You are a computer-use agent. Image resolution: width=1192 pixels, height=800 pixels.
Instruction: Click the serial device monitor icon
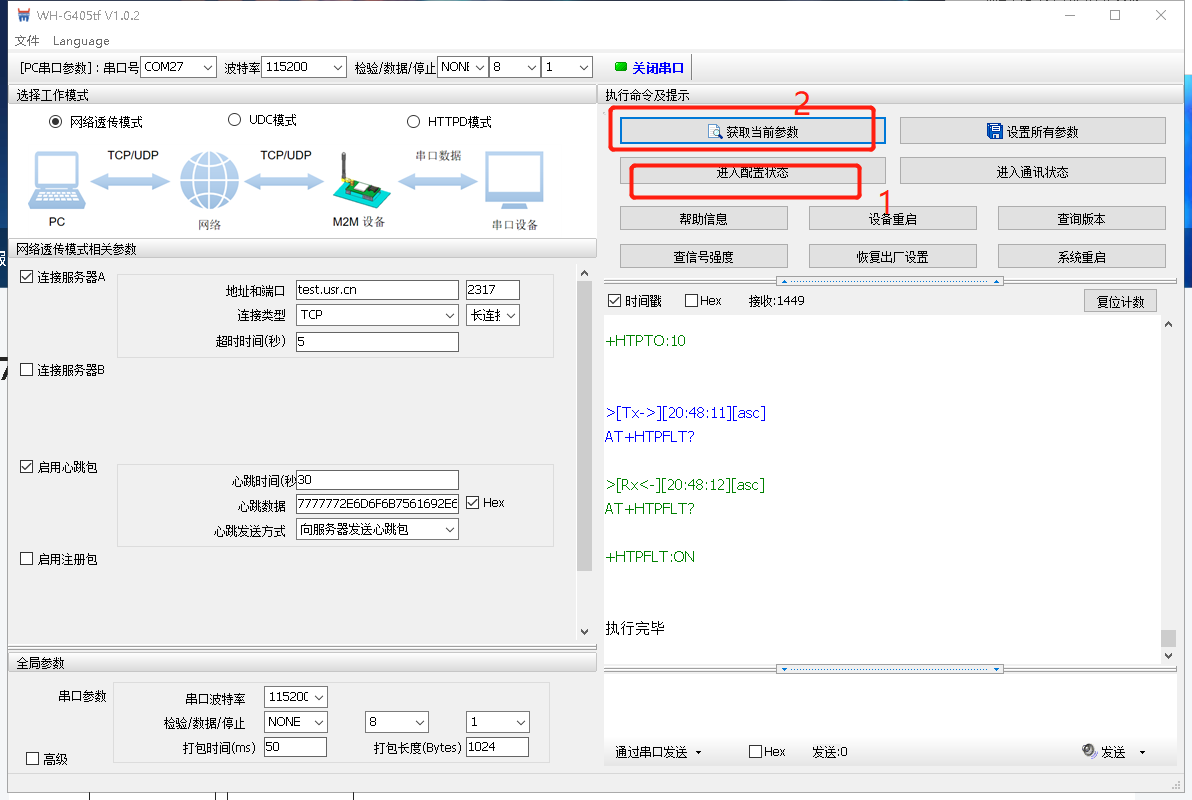514,183
